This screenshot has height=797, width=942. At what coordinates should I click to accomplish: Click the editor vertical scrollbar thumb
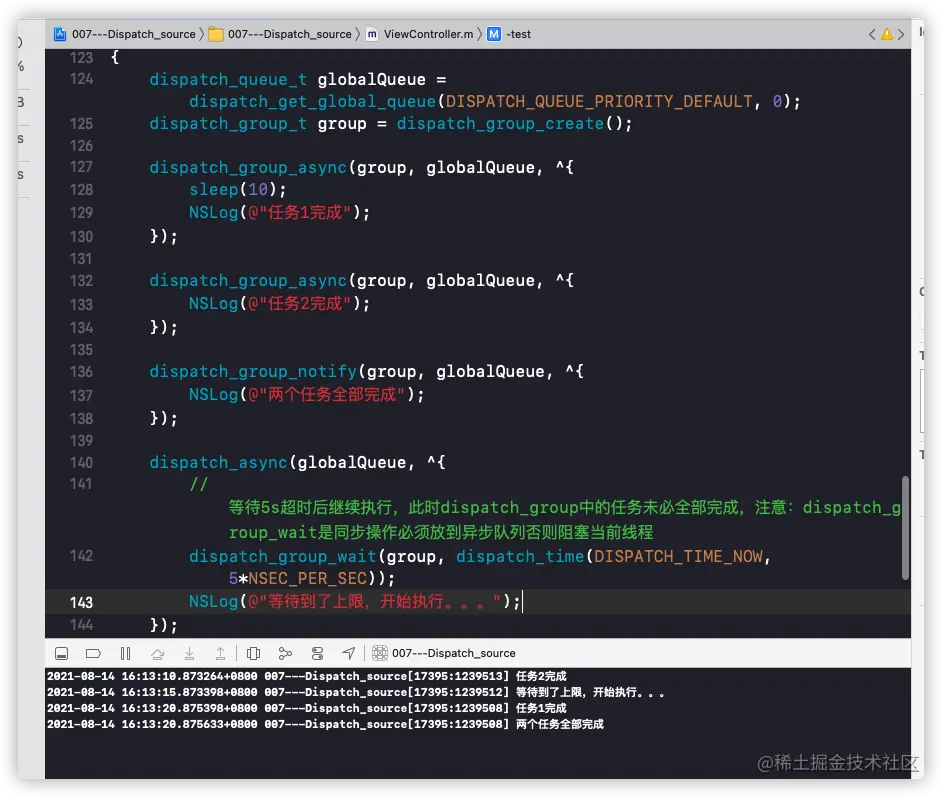tap(905, 527)
